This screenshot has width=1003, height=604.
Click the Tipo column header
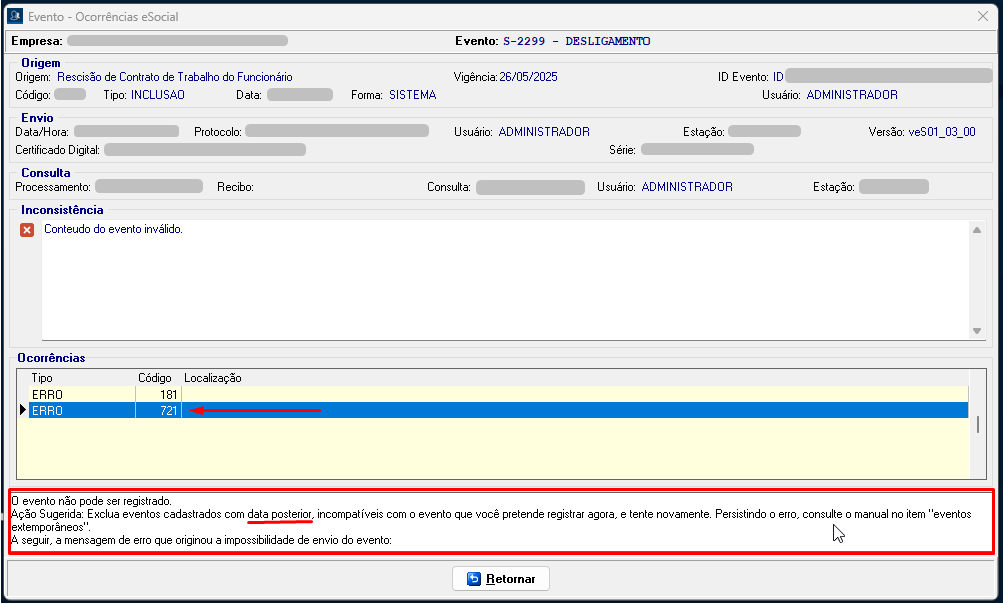click(43, 378)
